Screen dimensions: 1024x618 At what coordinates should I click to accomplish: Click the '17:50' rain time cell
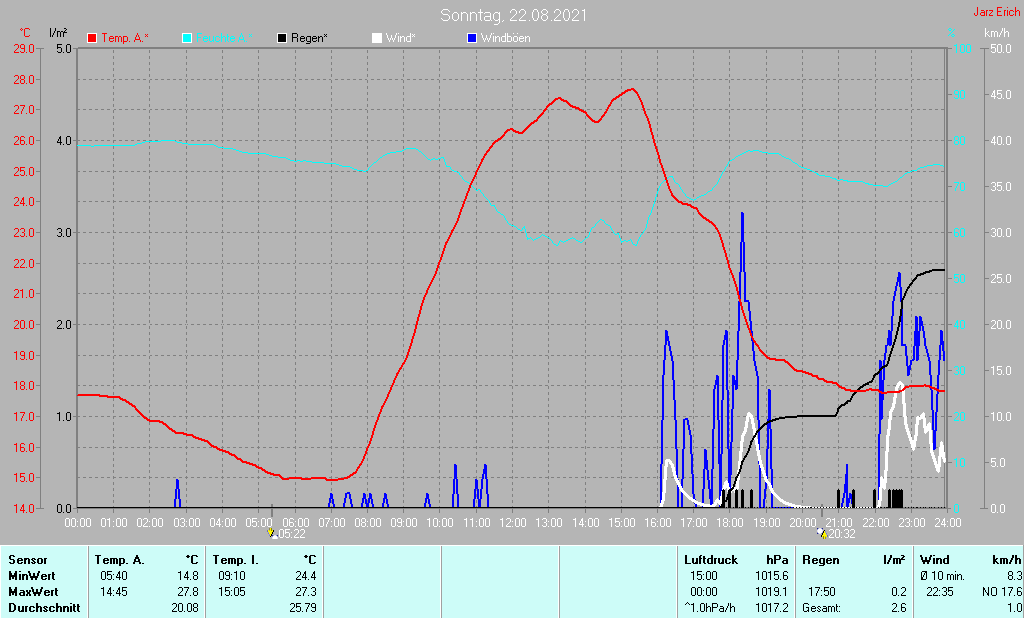tap(822, 591)
